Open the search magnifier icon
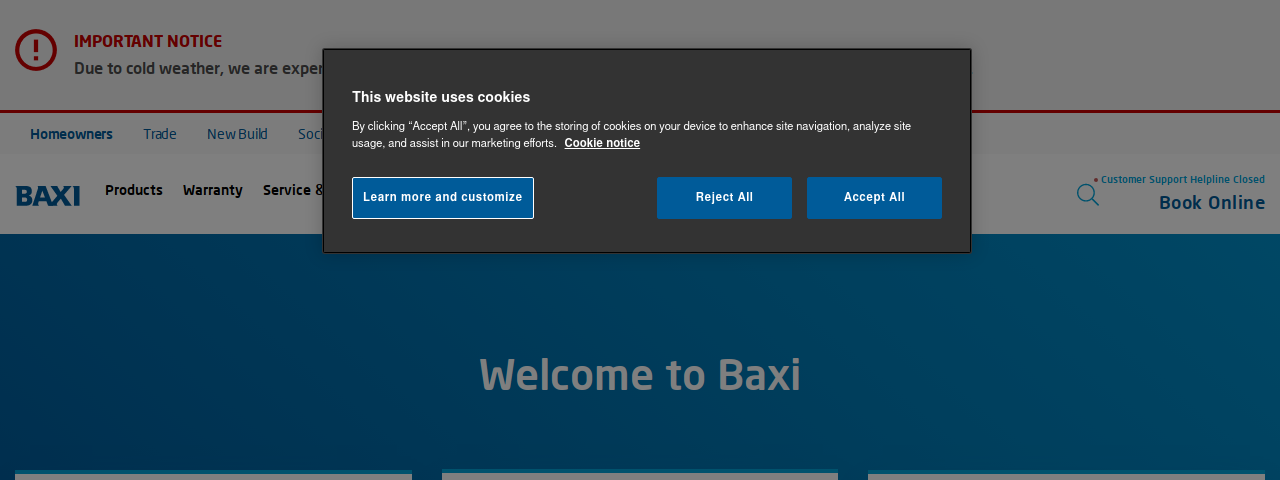The width and height of the screenshot is (1280, 480). 1088,195
